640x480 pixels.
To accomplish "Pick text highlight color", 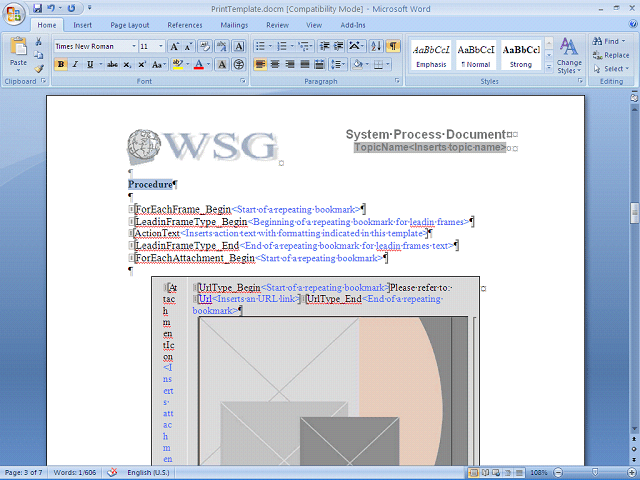I will (x=178, y=64).
